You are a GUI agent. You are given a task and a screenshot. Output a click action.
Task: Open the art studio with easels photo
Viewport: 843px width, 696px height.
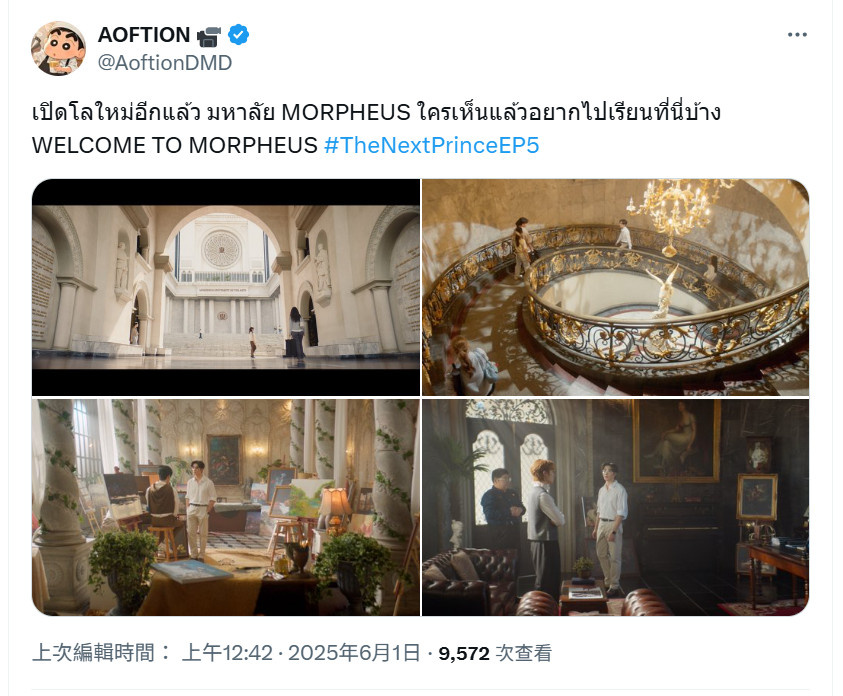tap(226, 507)
